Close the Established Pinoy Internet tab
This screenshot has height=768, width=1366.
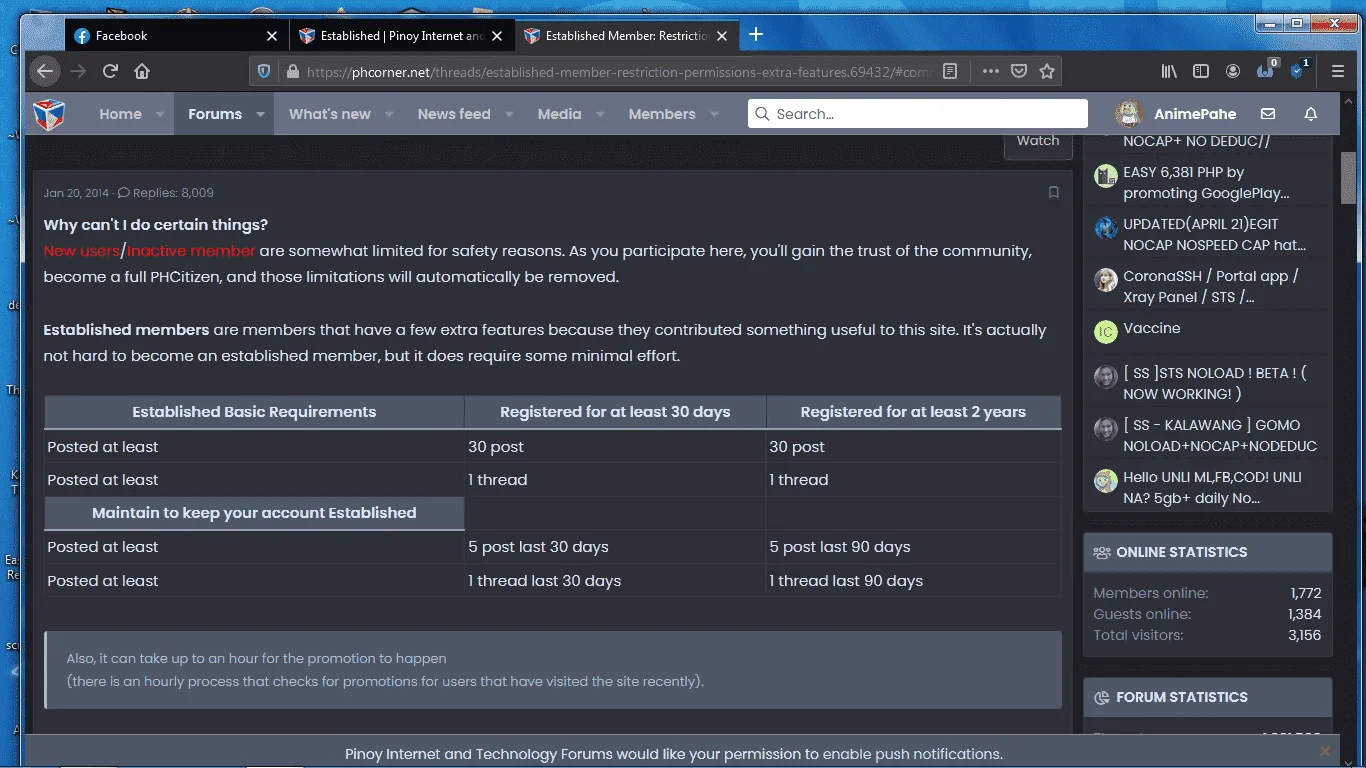tap(497, 35)
